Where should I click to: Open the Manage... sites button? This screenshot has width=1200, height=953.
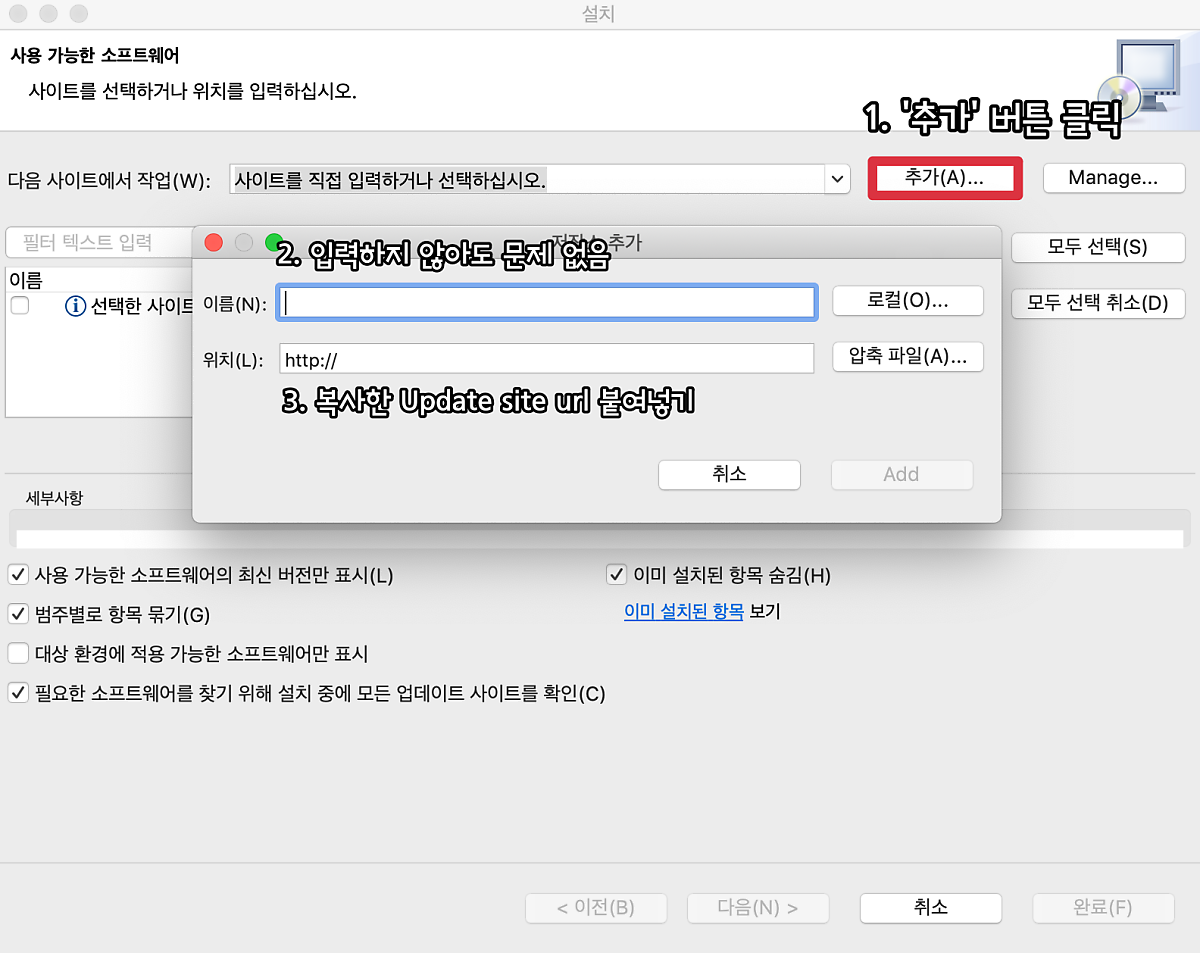(x=1113, y=178)
